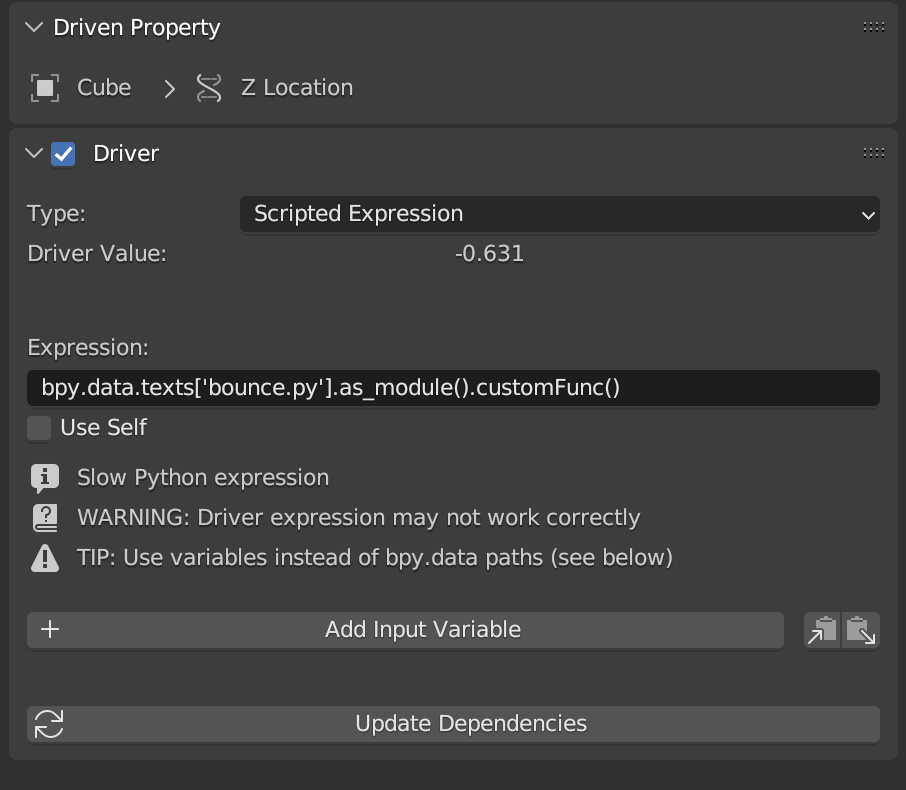Click the refresh icon on Update Dependencies
906x790 pixels.
point(49,724)
